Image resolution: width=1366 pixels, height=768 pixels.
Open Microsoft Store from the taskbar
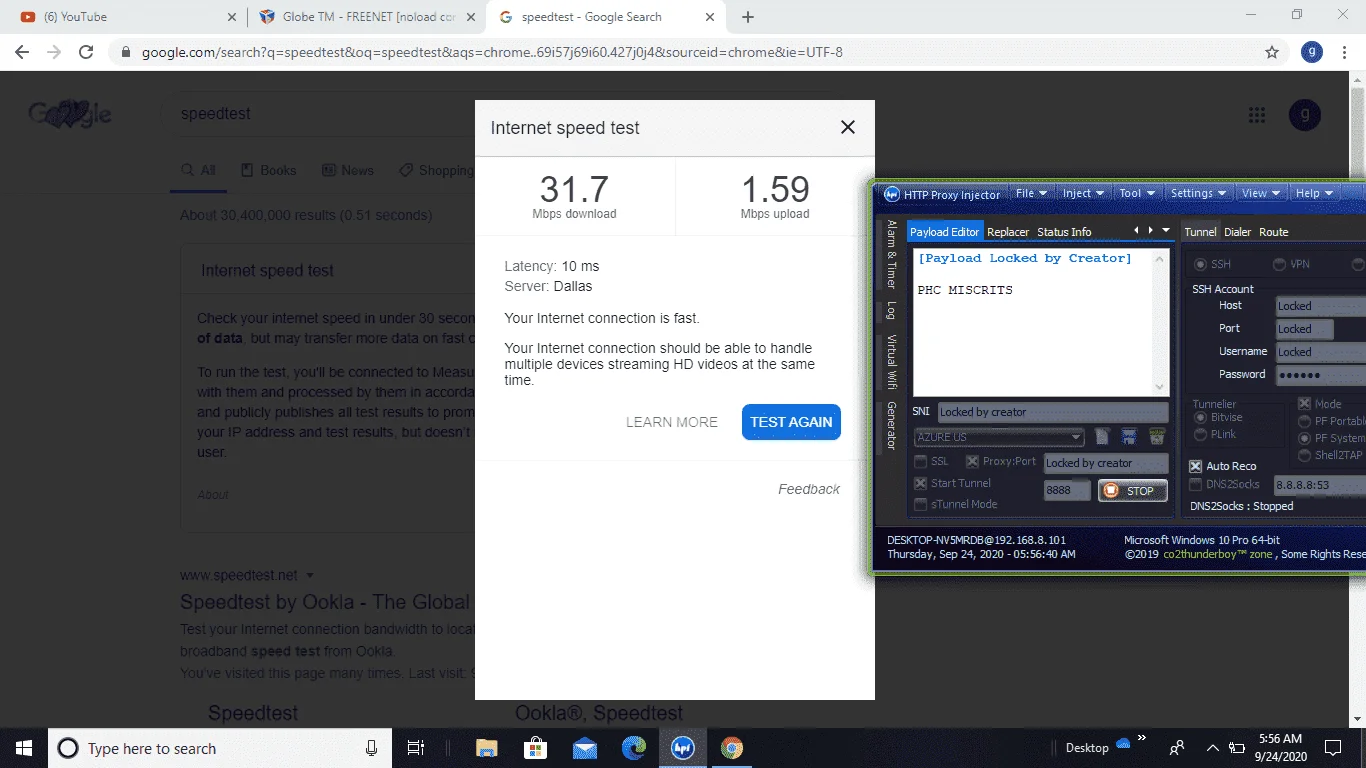(x=536, y=748)
